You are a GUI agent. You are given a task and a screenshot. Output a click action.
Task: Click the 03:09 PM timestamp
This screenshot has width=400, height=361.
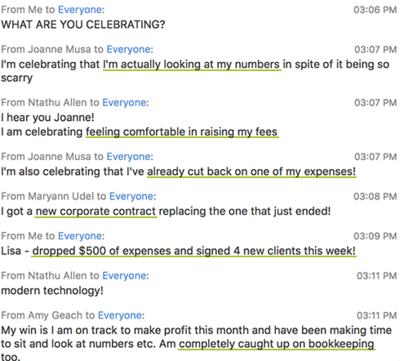(x=375, y=236)
